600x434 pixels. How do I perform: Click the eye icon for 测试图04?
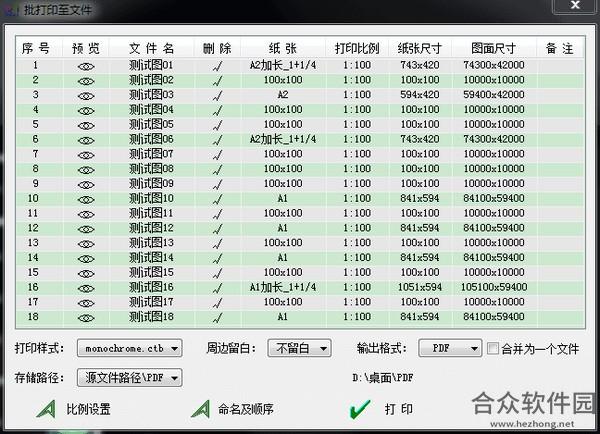(86, 111)
